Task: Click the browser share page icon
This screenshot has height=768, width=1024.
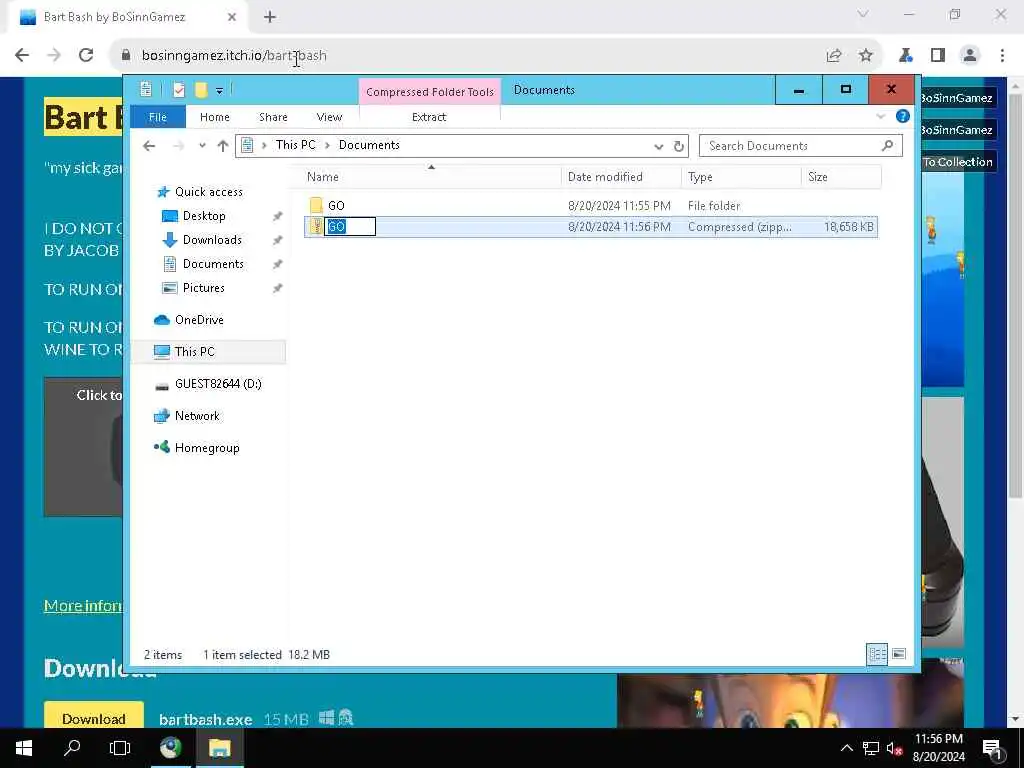Action: (x=834, y=56)
